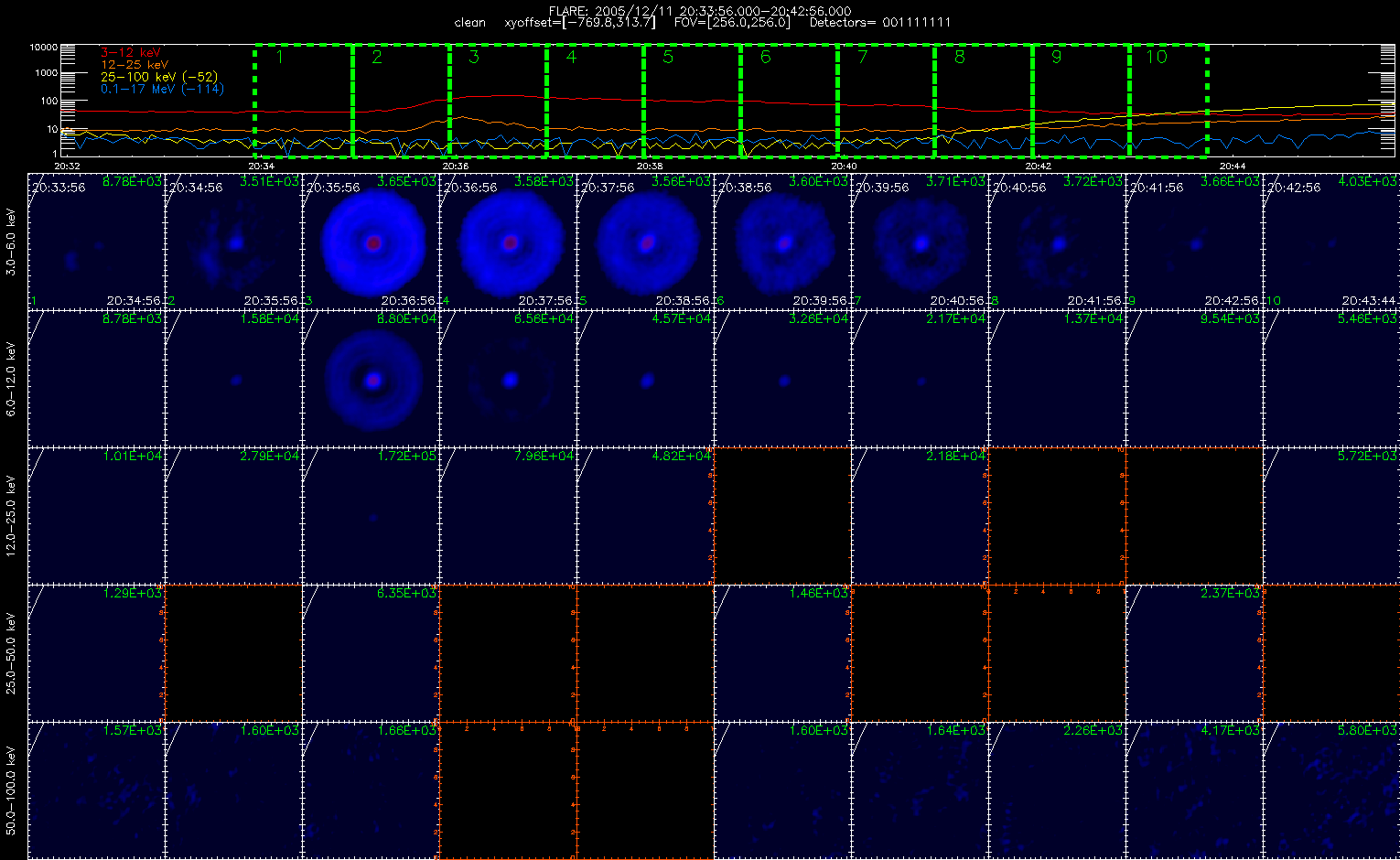Image resolution: width=1400 pixels, height=860 pixels.
Task: Click the "25-100 keV (-52)" legend entry
Action: pos(158,77)
